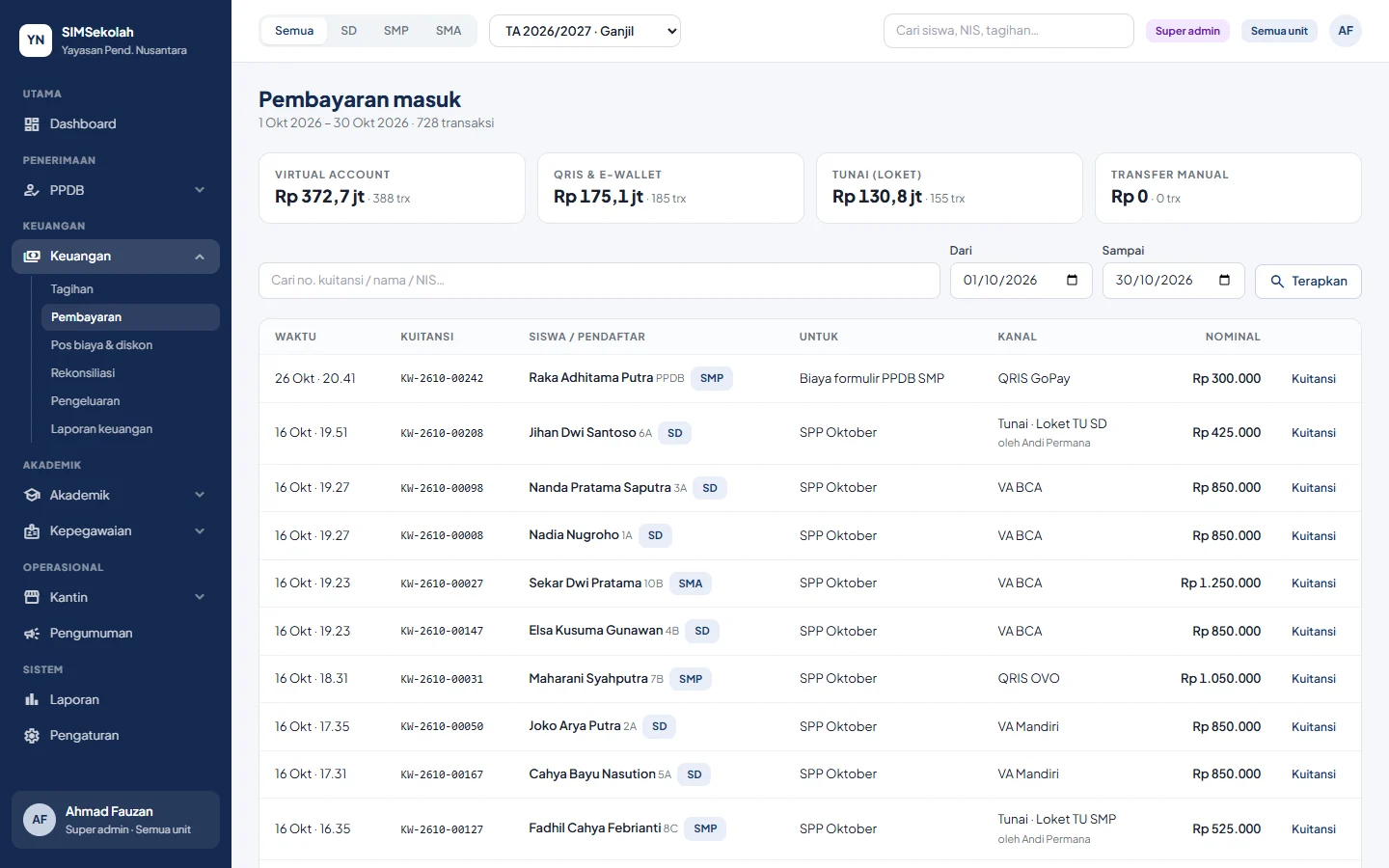1389x868 pixels.
Task: Open the TA 2026/2027 Ganjil dropdown
Action: 585,31
